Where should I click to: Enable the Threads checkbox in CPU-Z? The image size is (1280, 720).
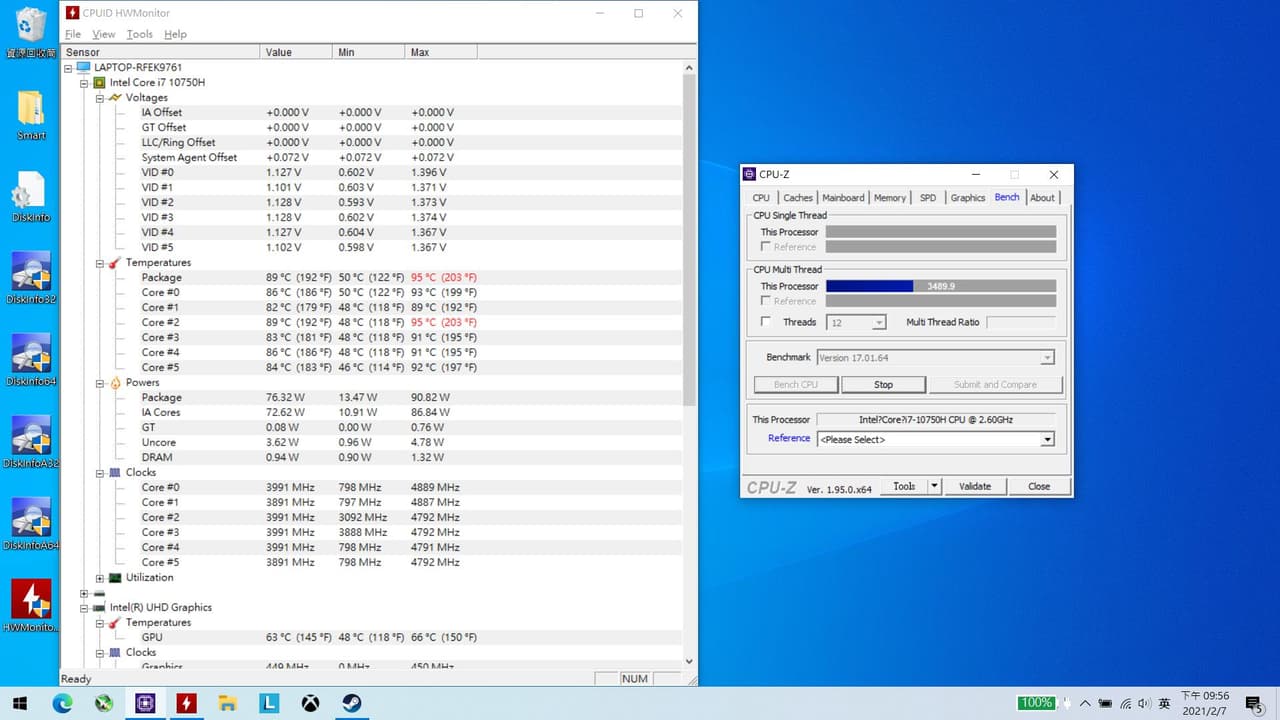[766, 322]
